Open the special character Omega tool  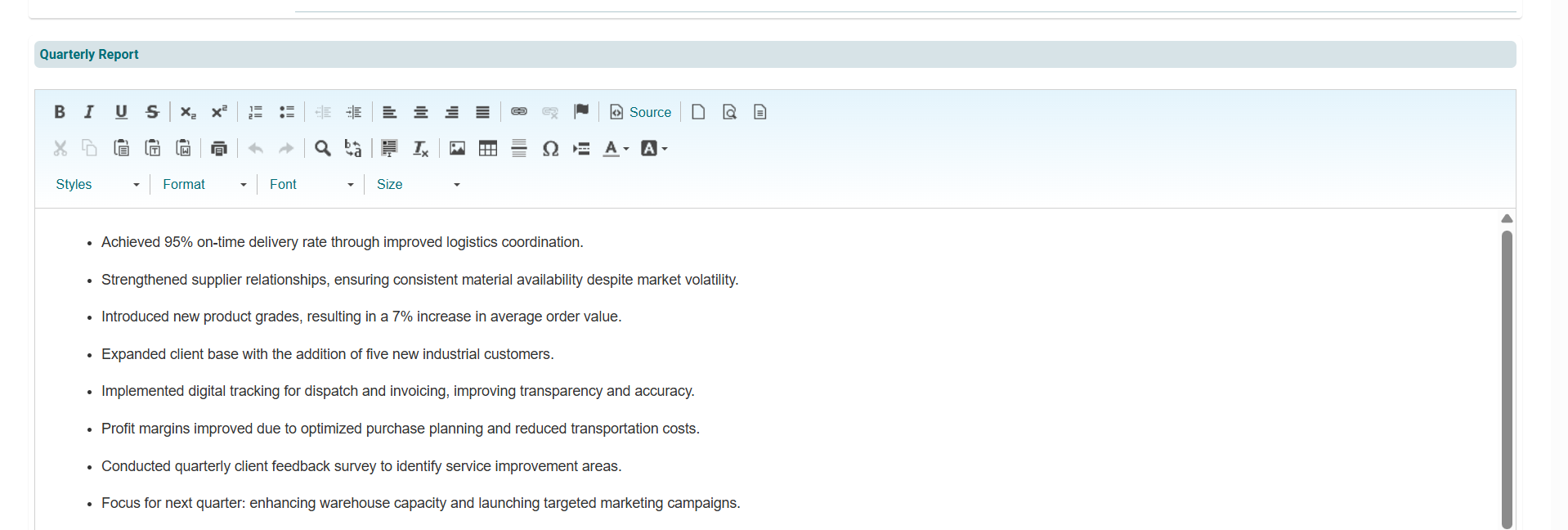pyautogui.click(x=550, y=148)
